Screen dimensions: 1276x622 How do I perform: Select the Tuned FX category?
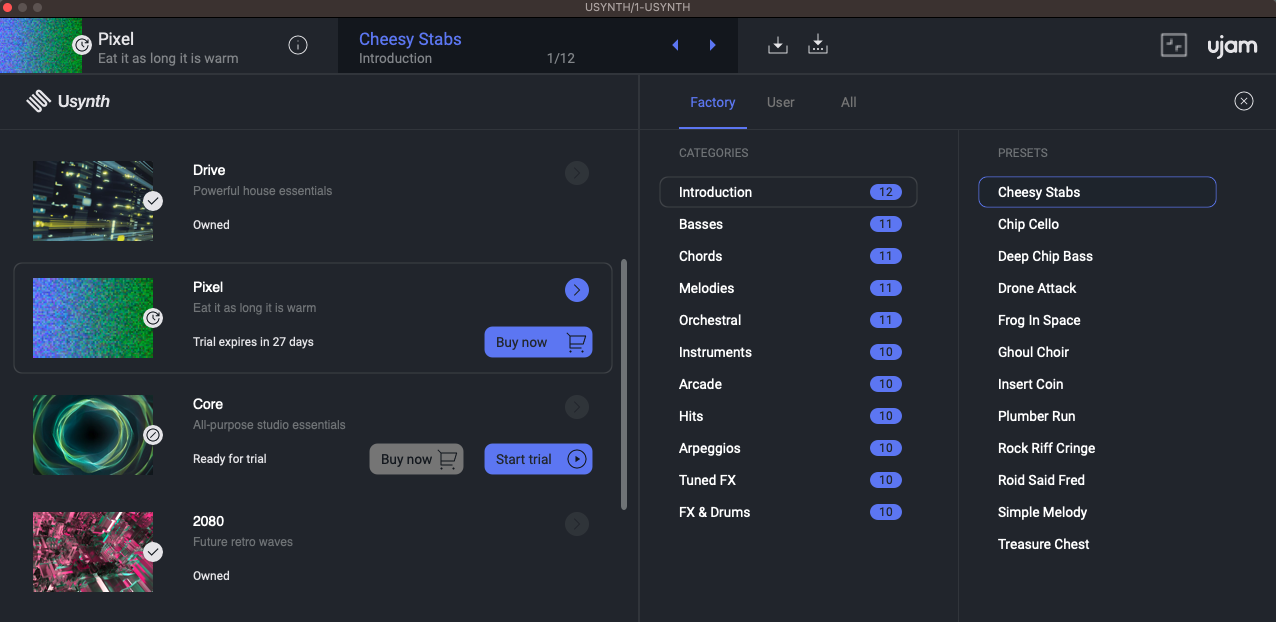[788, 480]
